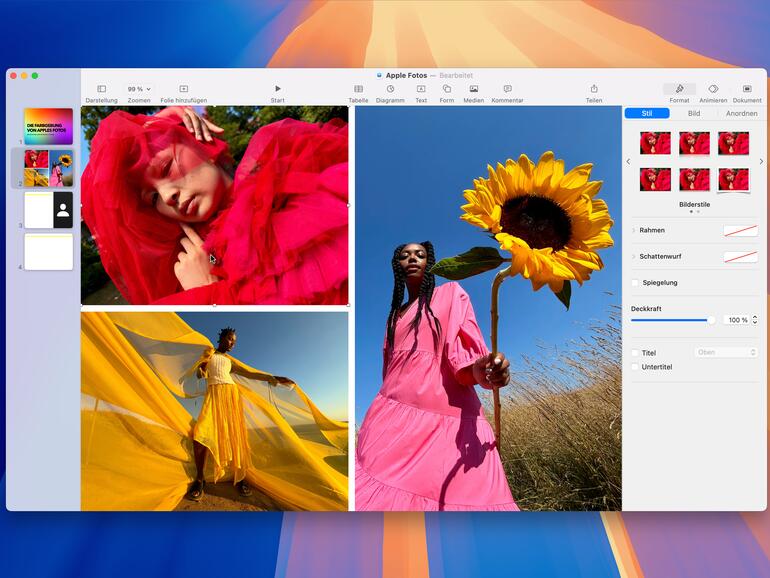Insert a table via Tabelle icon
The height and width of the screenshot is (578, 770).
click(x=358, y=89)
